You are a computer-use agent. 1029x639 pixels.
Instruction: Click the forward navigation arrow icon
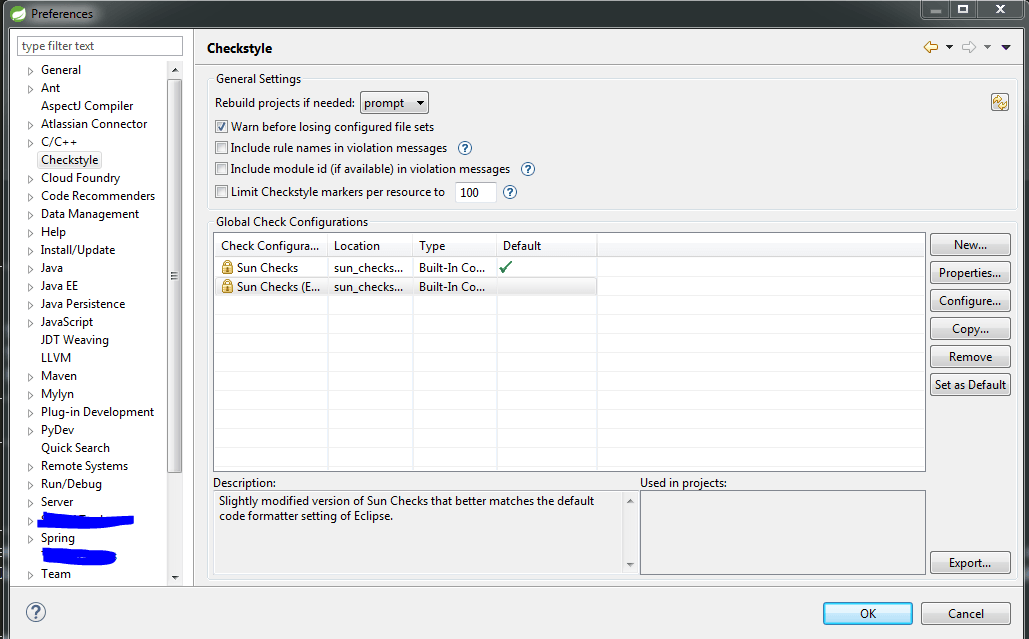pos(968,47)
